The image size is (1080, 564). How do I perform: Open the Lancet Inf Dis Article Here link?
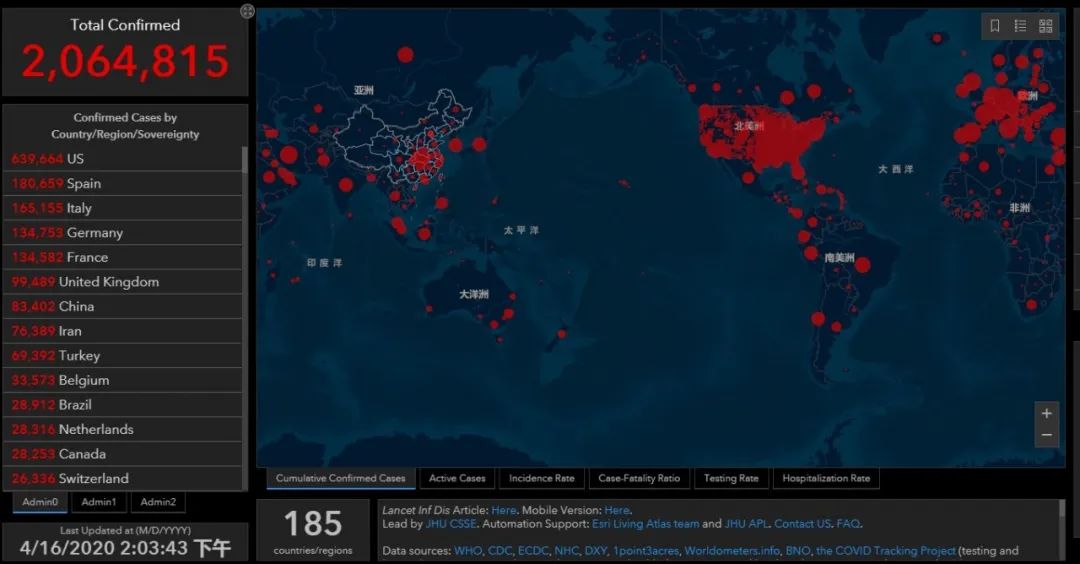click(503, 510)
